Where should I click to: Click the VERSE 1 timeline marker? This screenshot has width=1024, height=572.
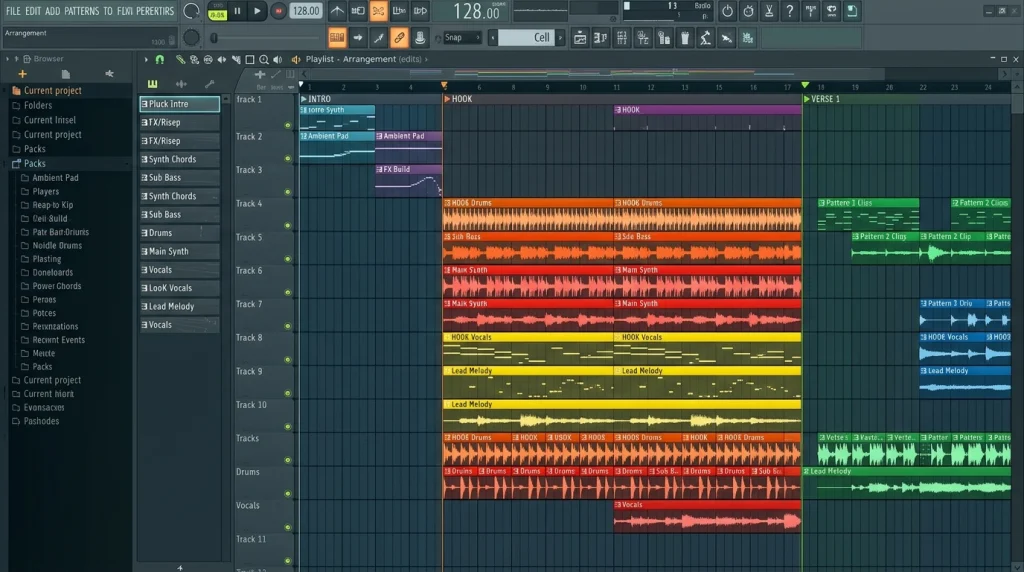(822, 99)
